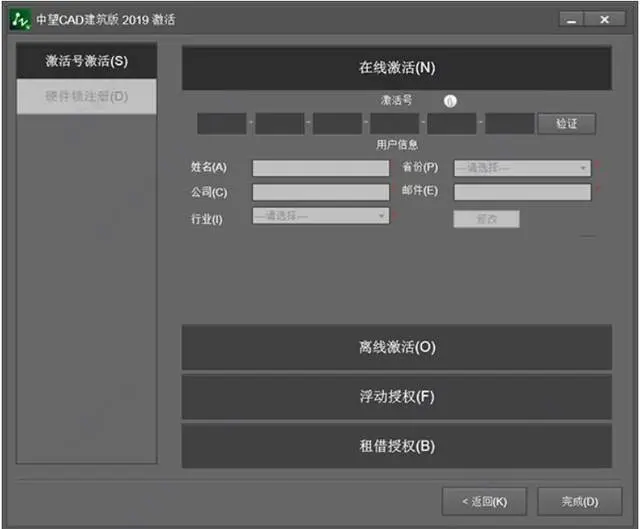Click the 完成(D) button
640x529 pixels.
click(580, 501)
